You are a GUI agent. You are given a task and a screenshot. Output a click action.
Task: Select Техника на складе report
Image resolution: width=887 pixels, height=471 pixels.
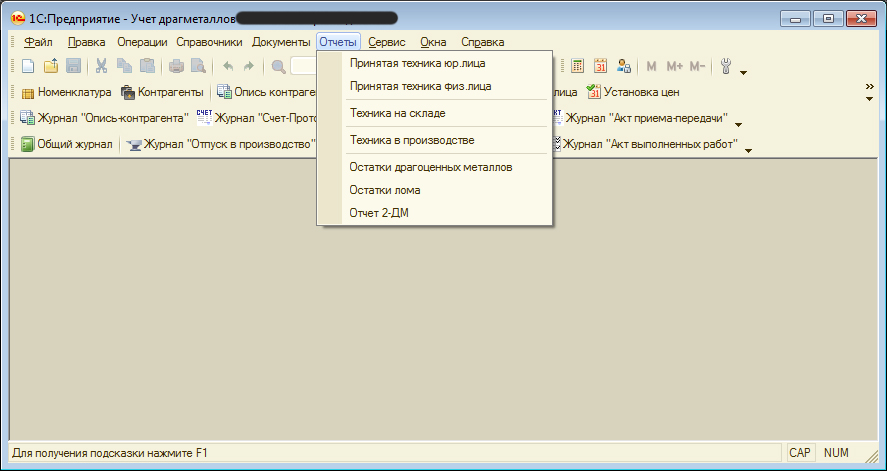397,113
